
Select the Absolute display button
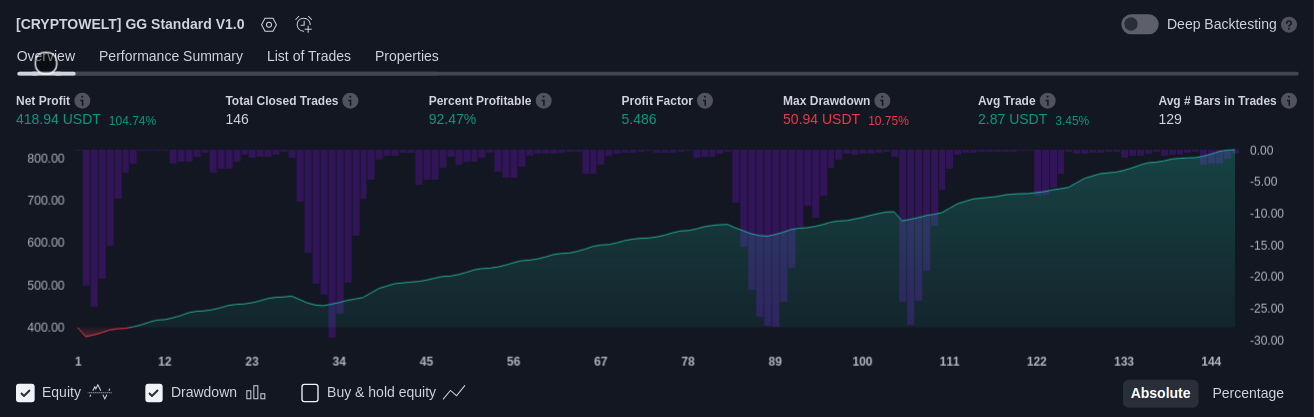1160,393
